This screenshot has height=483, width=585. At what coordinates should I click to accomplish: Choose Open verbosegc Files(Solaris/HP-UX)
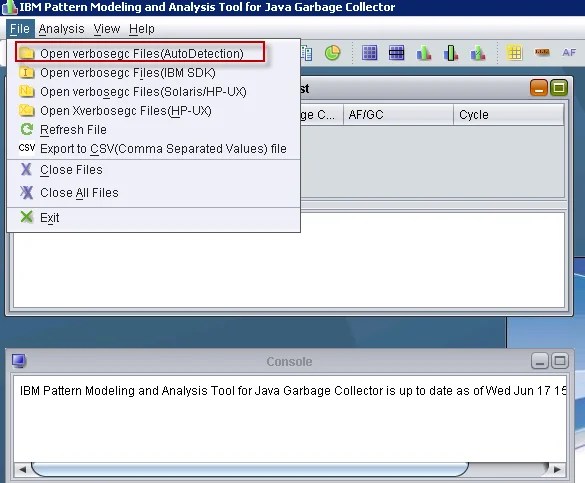(x=153, y=92)
